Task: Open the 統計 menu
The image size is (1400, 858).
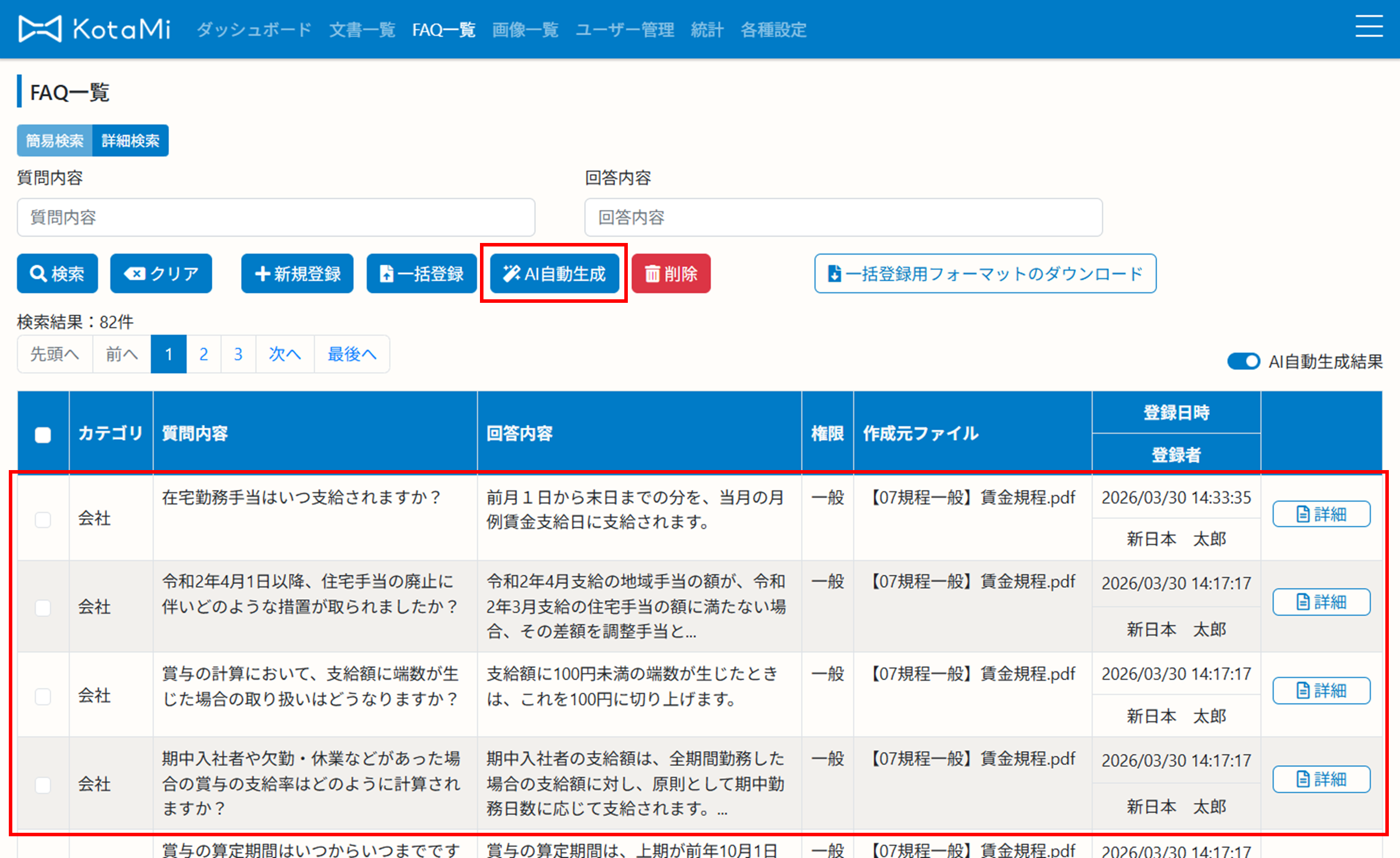Action: (707, 29)
